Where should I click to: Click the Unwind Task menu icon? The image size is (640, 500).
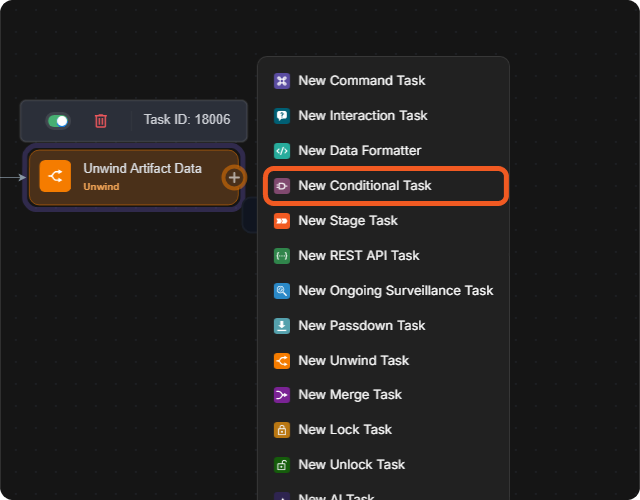tap(282, 361)
